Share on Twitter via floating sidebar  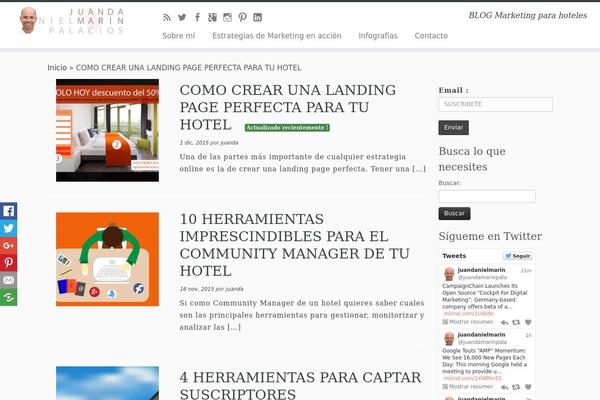[x=8, y=228]
